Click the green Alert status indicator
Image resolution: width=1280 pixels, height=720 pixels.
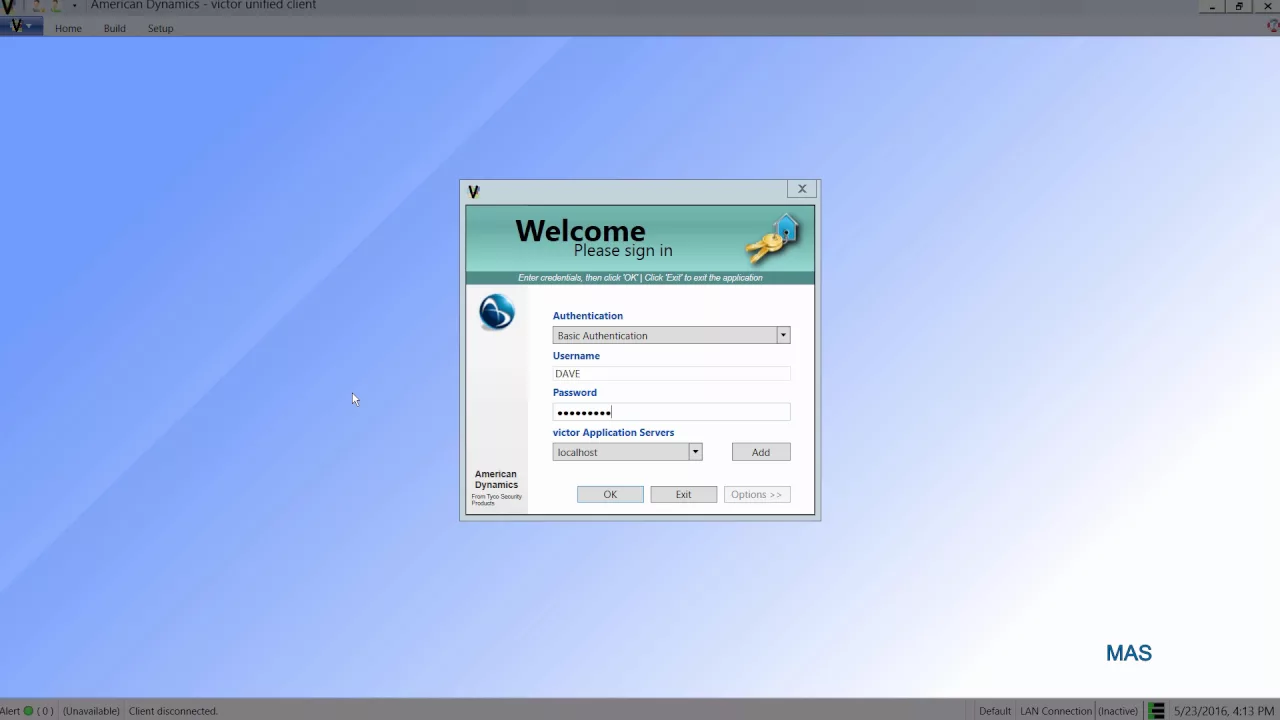28,711
